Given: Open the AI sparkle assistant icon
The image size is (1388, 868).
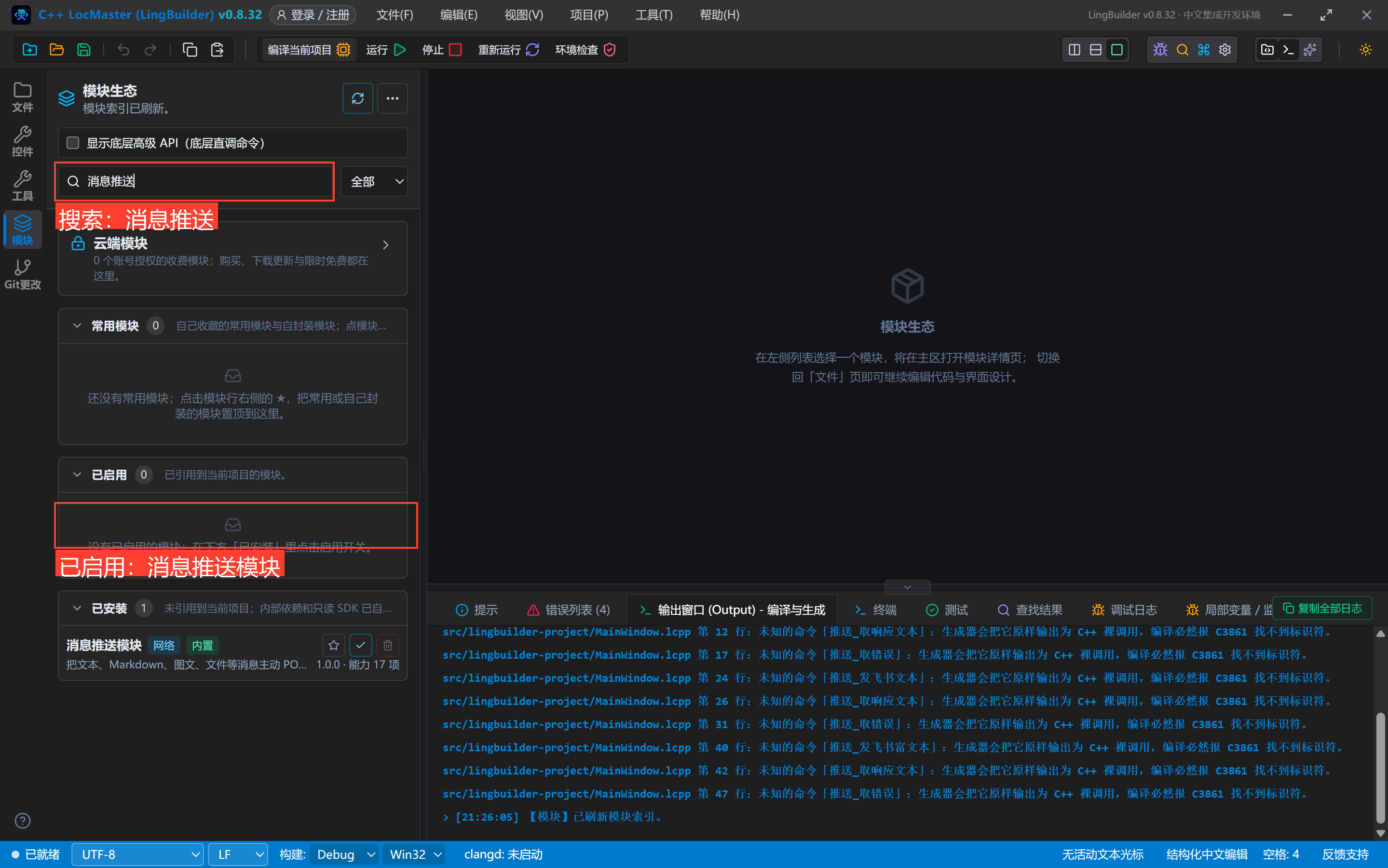Looking at the screenshot, I should [x=1310, y=50].
